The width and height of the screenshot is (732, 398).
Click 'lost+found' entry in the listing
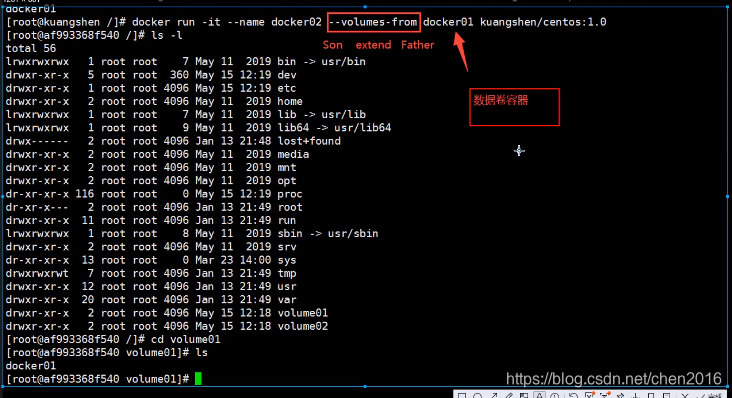click(309, 141)
